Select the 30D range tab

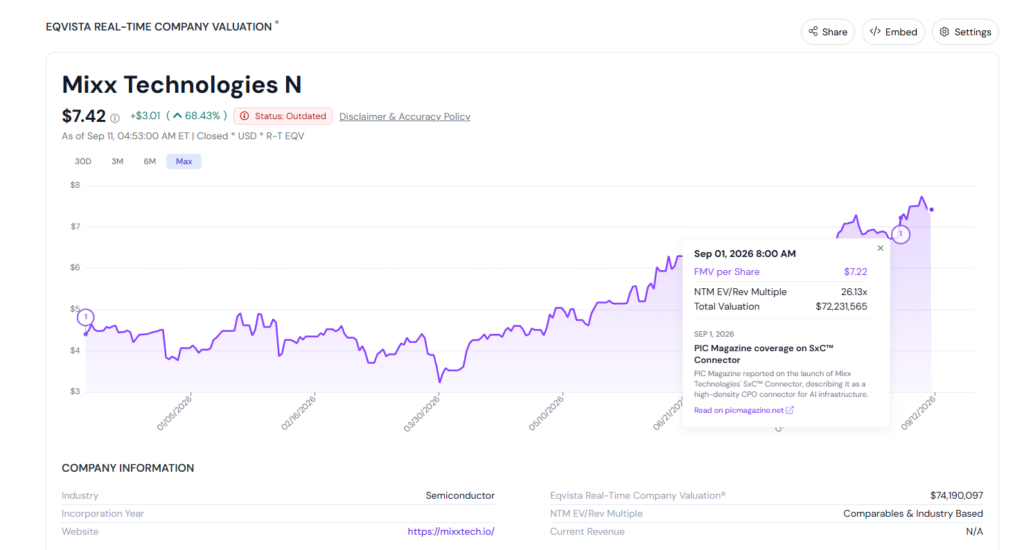coord(83,161)
